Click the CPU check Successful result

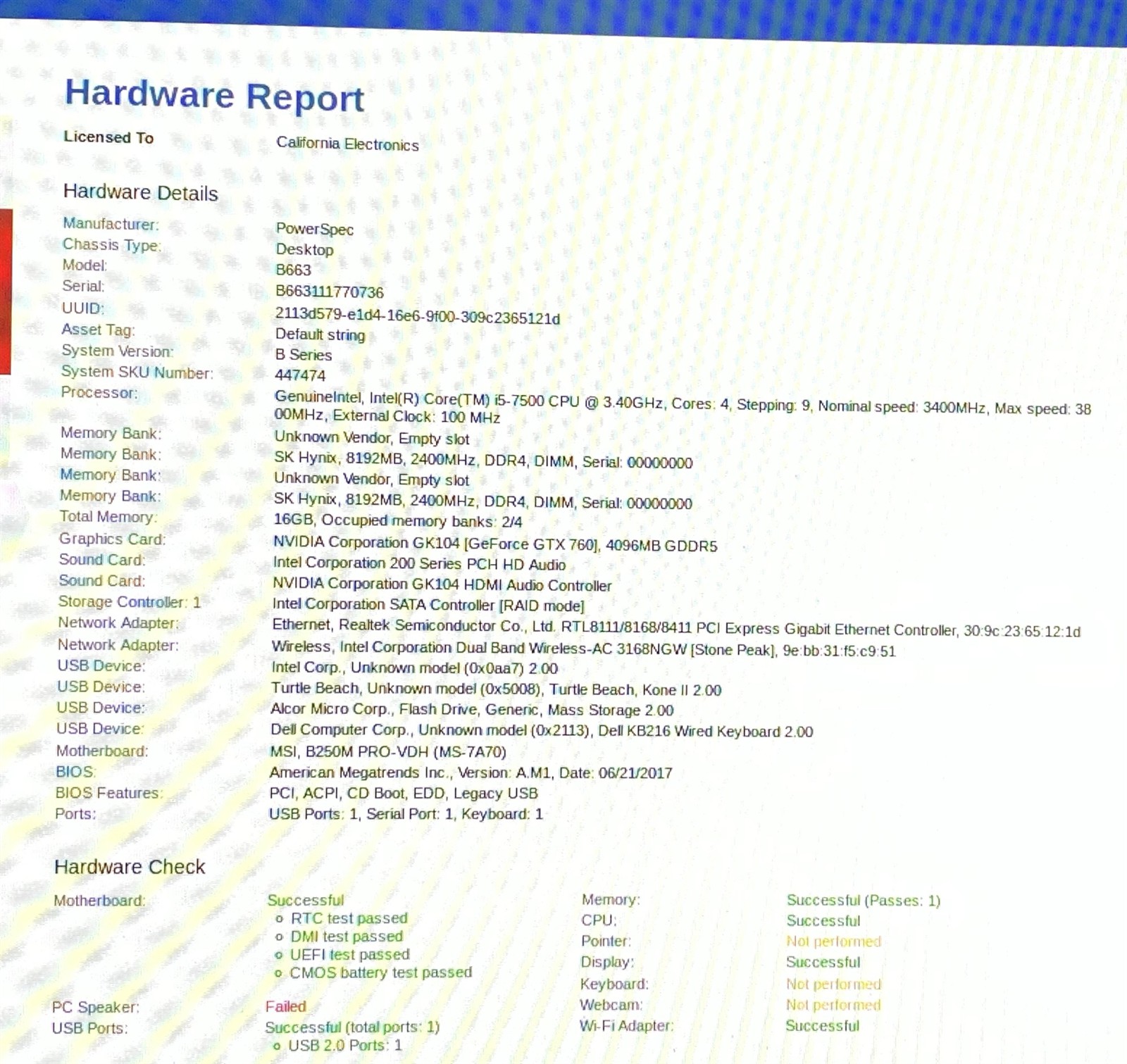click(x=823, y=920)
